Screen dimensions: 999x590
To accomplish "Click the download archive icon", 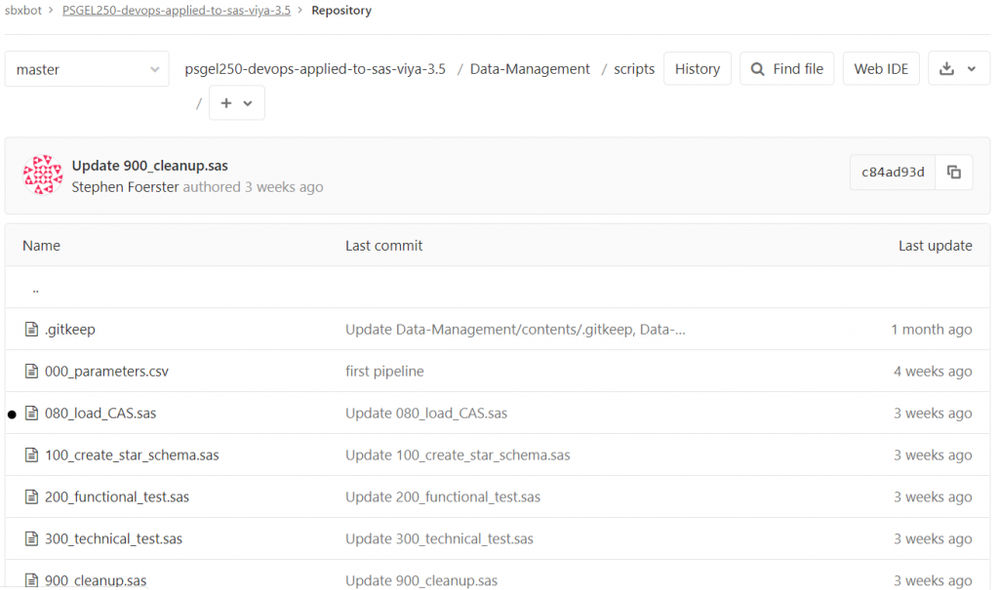I will tap(958, 69).
